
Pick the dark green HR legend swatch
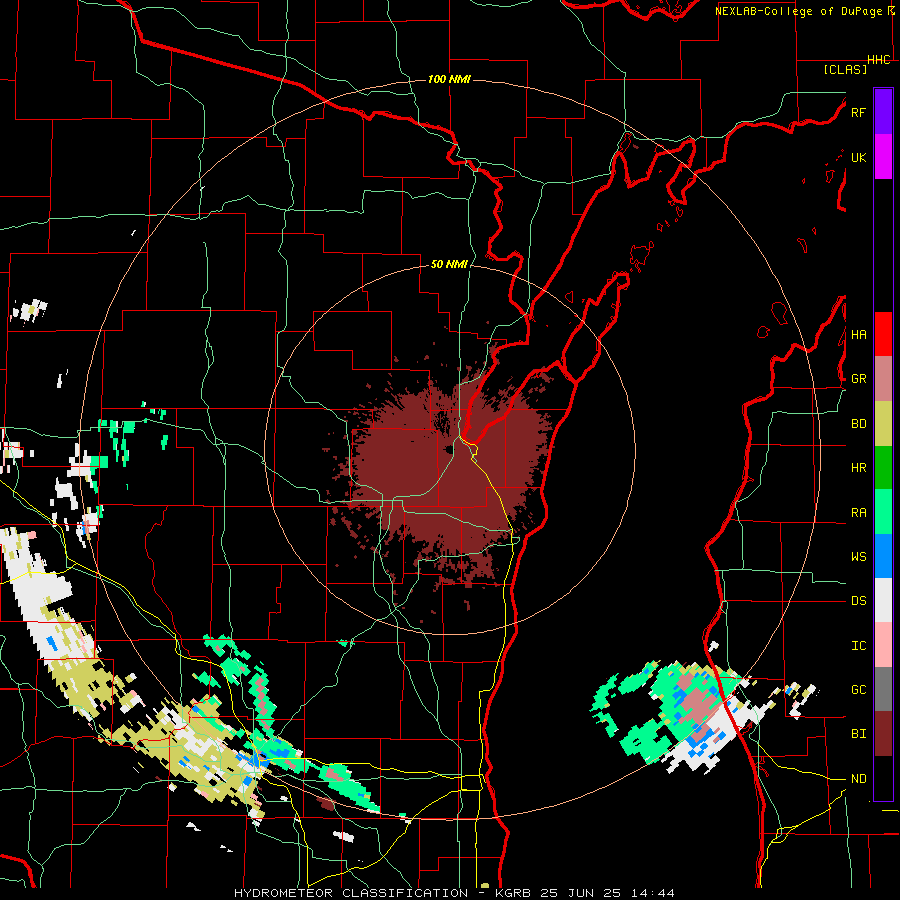click(883, 468)
